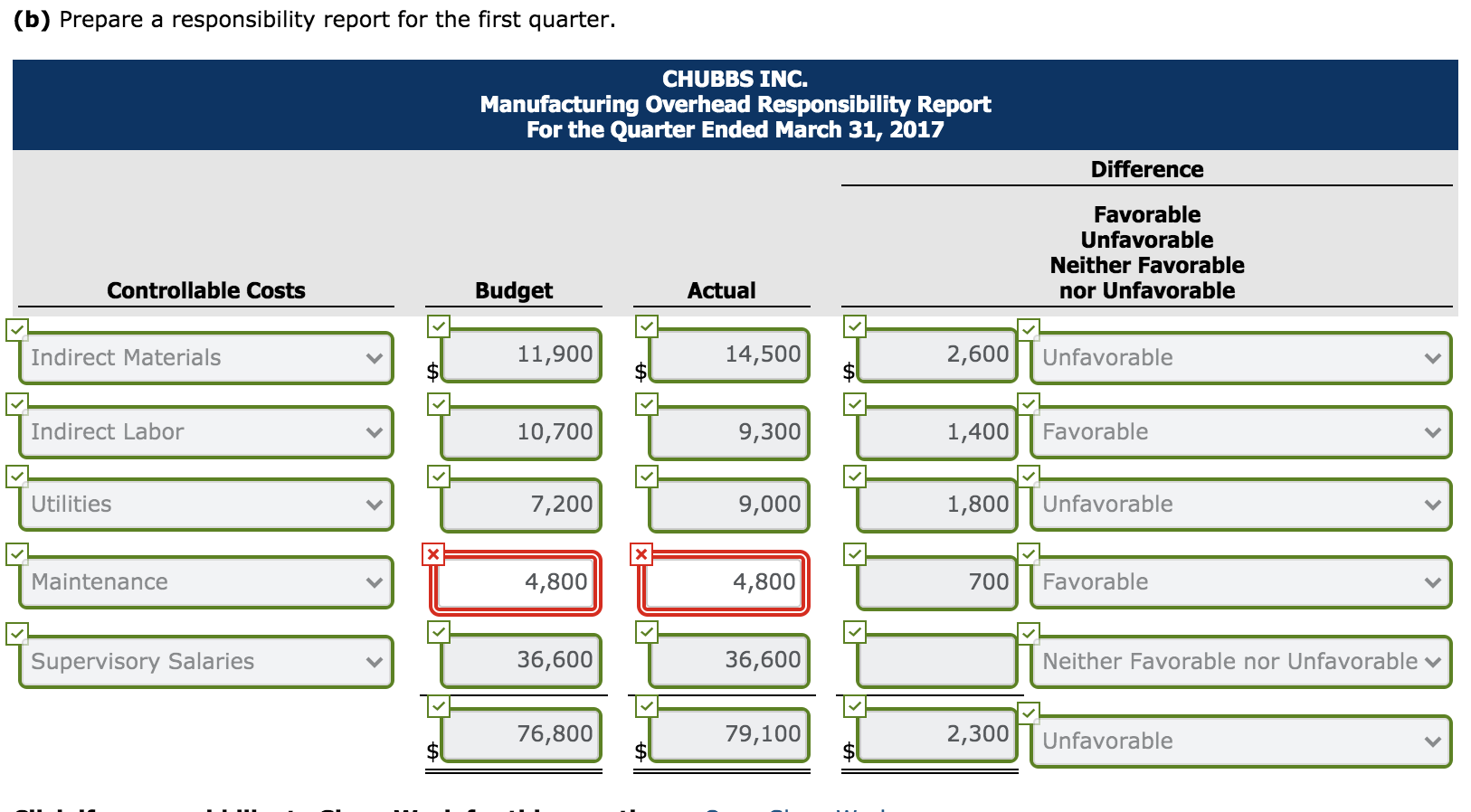This screenshot has width=1471, height=812.
Task: Click check icon beside Indirect Labor Favorable dropdown
Action: pyautogui.click(x=1029, y=404)
